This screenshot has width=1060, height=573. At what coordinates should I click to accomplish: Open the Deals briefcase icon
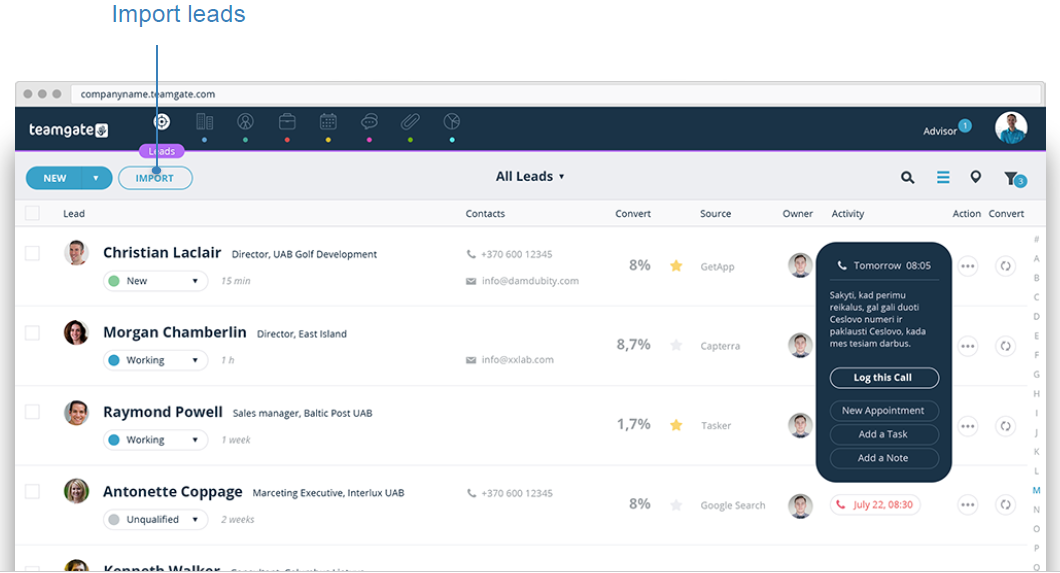pyautogui.click(x=287, y=122)
